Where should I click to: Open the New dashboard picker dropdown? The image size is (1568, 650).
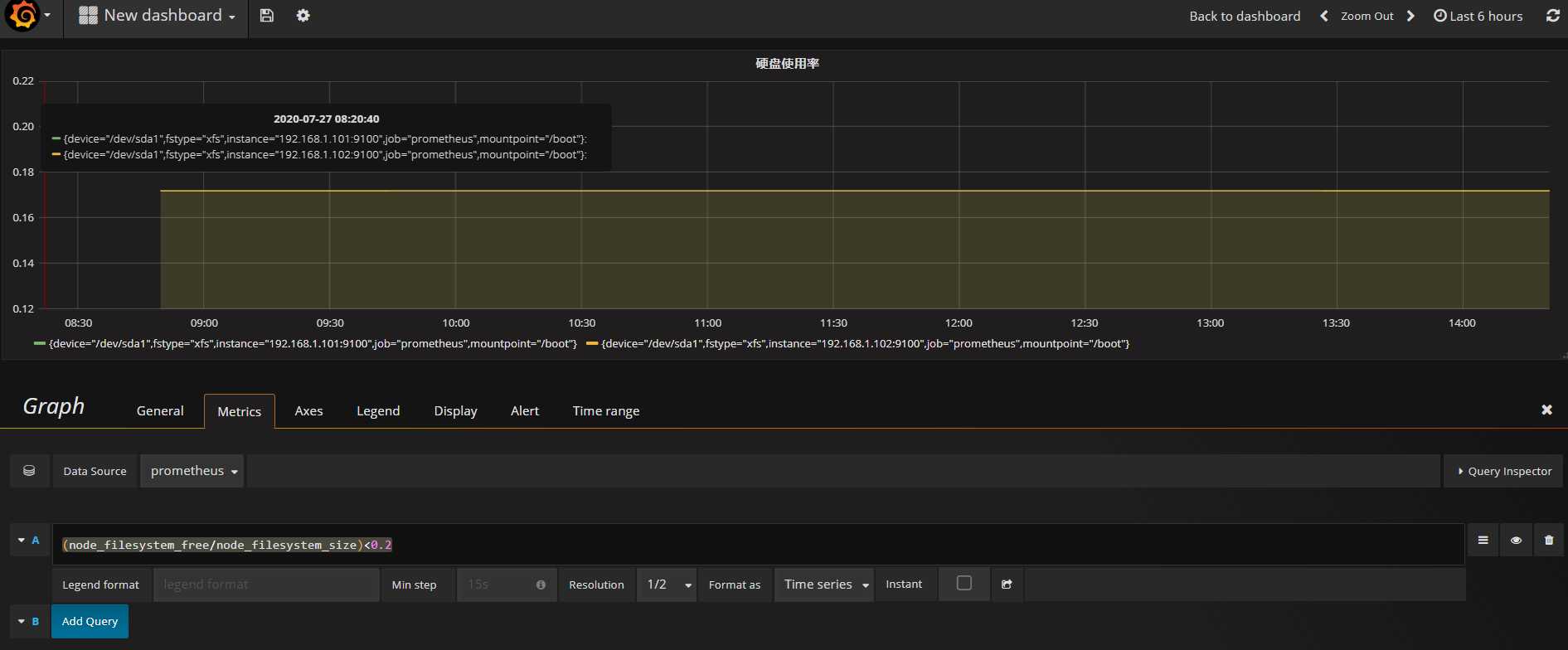157,16
